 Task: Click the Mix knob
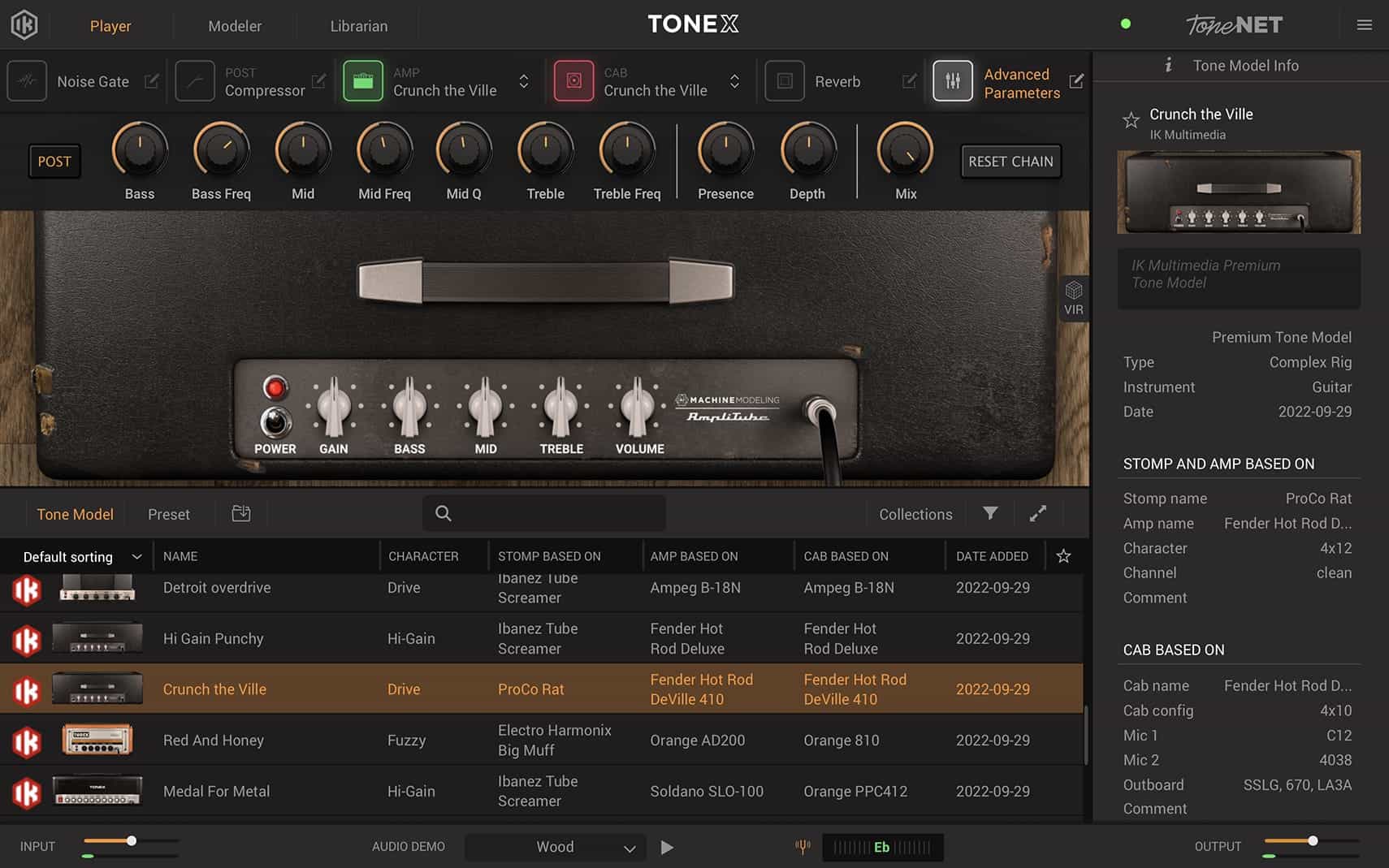[905, 150]
